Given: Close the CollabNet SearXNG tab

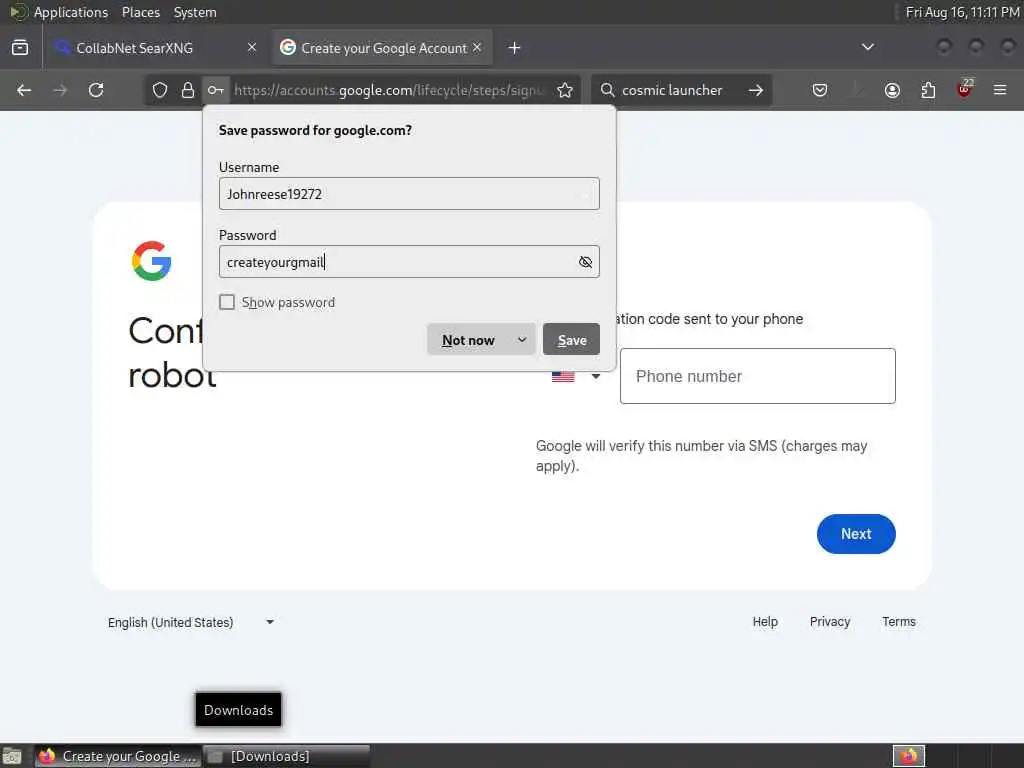Looking at the screenshot, I should click(x=252, y=48).
